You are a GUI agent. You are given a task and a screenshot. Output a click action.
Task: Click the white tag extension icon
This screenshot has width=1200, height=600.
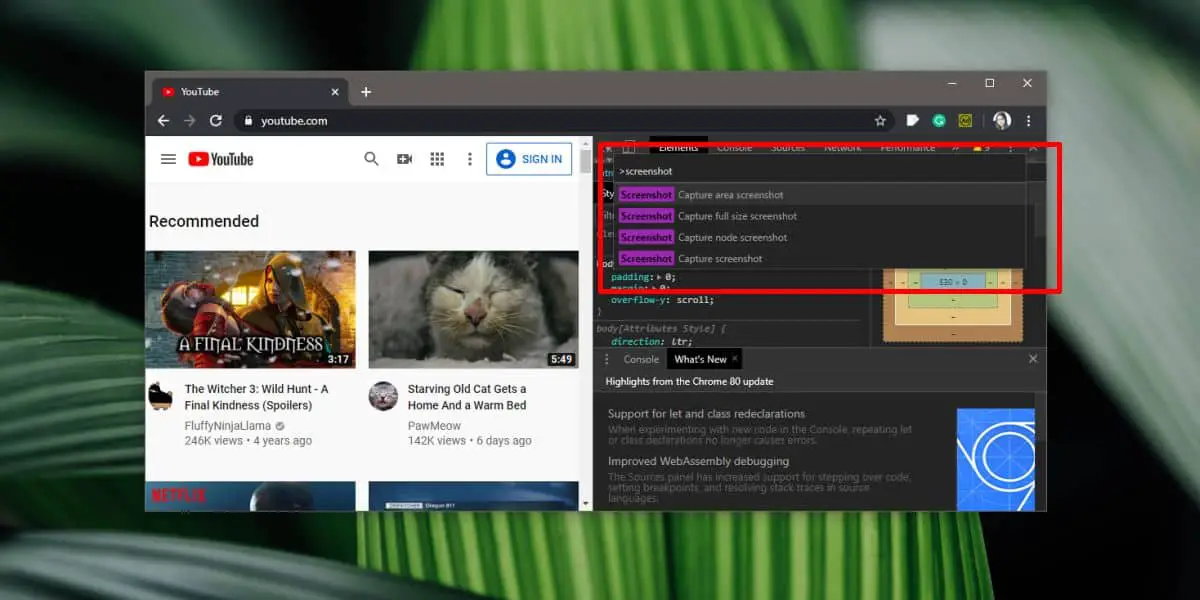913,120
